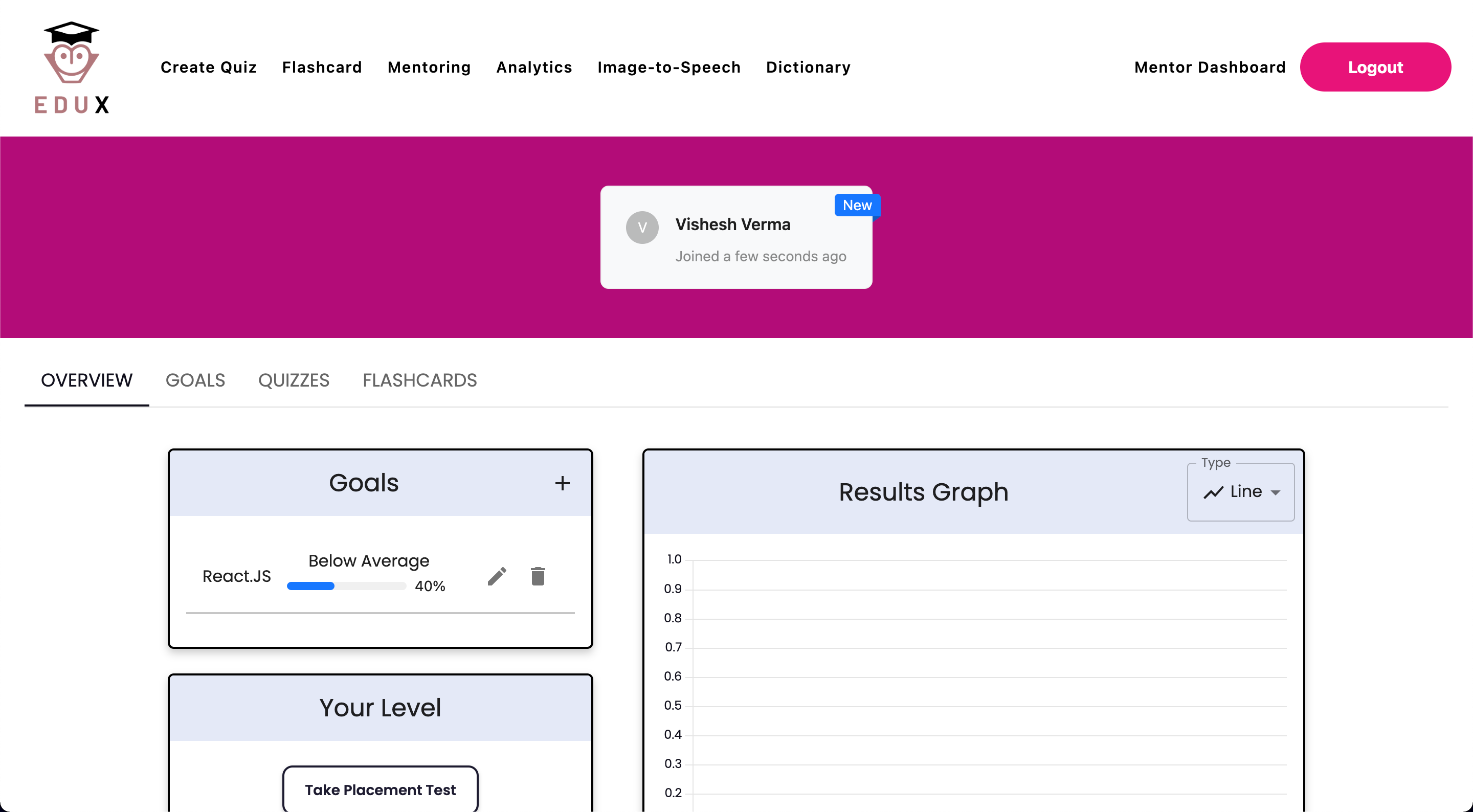Open Create Quiz in navigation

pyautogui.click(x=208, y=67)
